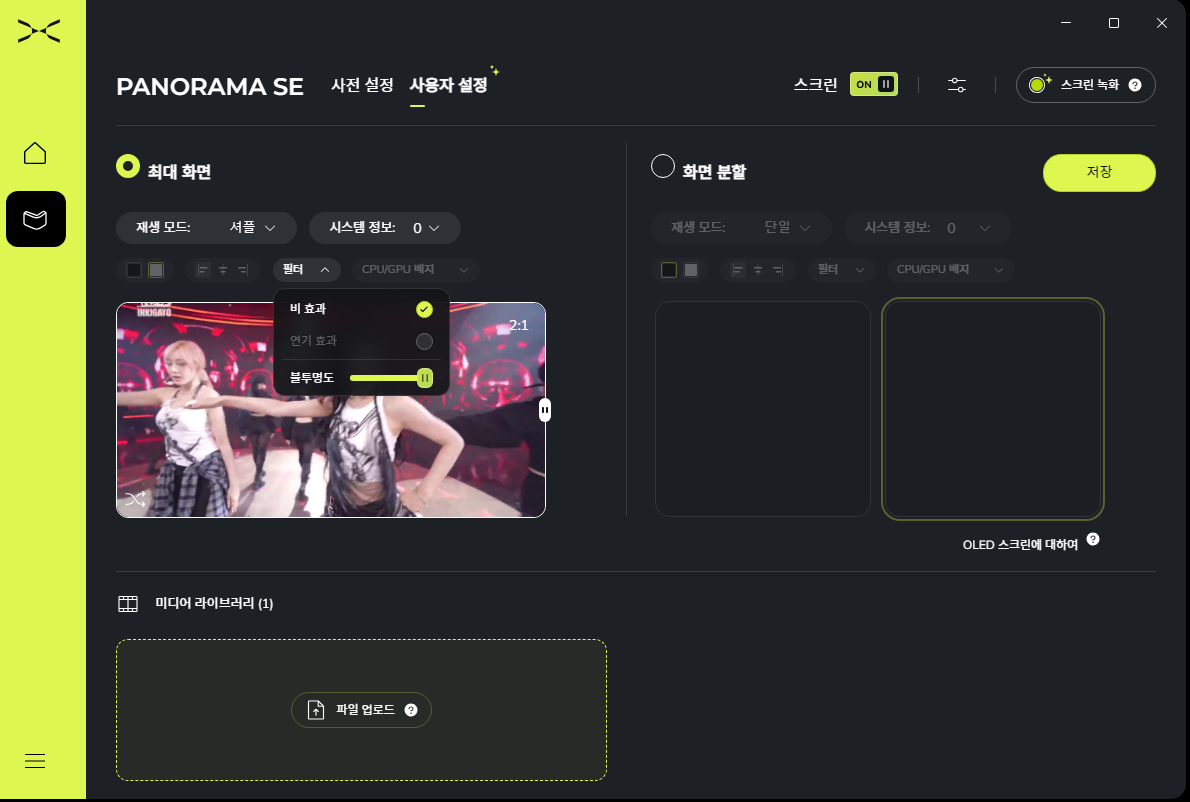The width and height of the screenshot is (1190, 802).
Task: Open the sliders settings icon in header
Action: [x=957, y=85]
